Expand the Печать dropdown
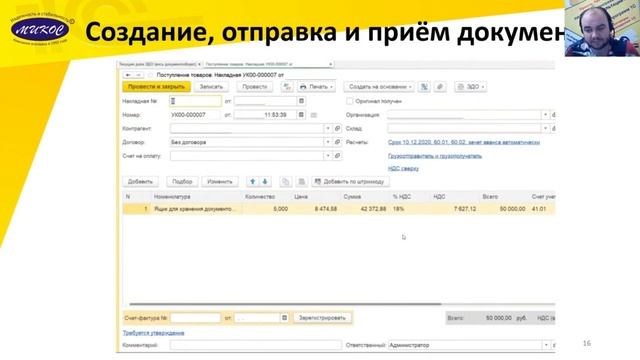Image resolution: width=640 pixels, height=360 pixels. tap(331, 87)
